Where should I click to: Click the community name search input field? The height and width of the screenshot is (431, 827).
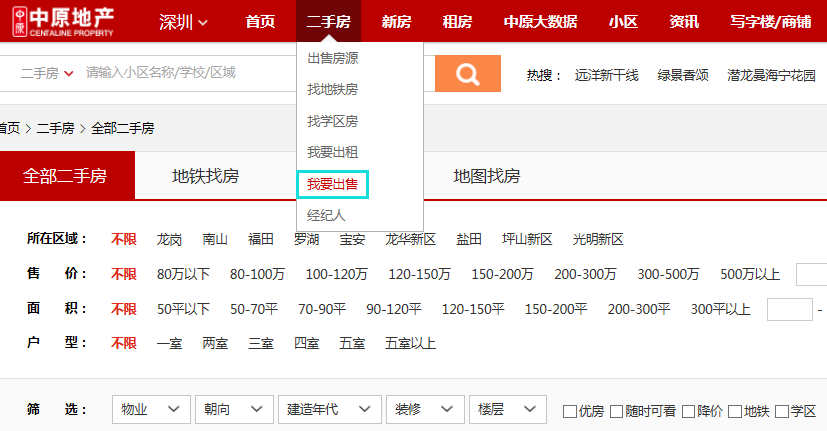250,73
